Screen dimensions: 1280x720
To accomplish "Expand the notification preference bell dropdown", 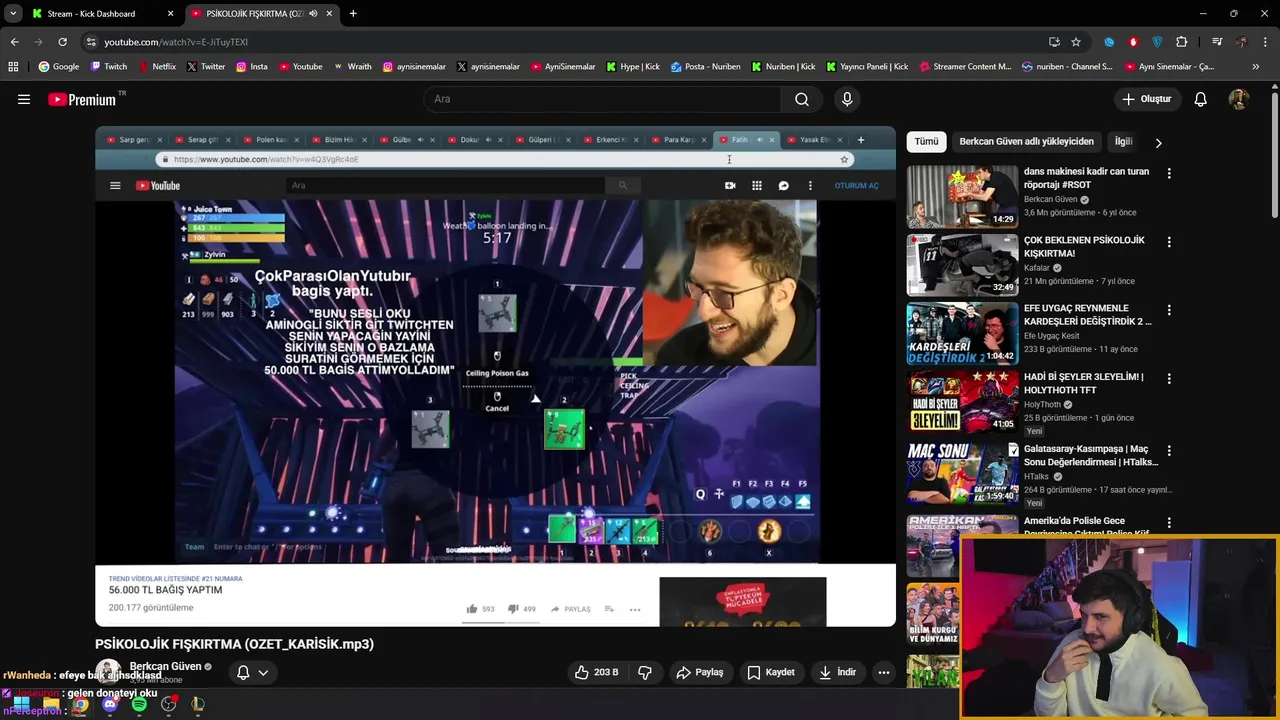I will [252, 672].
